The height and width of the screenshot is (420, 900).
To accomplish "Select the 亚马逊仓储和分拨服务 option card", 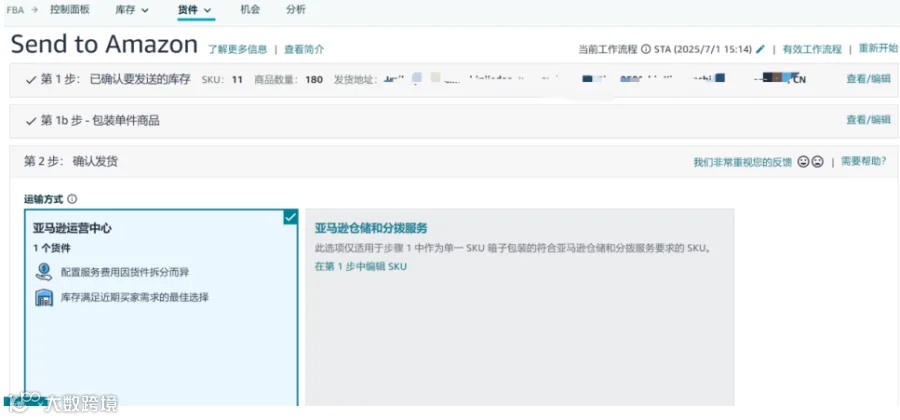I will pyautogui.click(x=519, y=308).
